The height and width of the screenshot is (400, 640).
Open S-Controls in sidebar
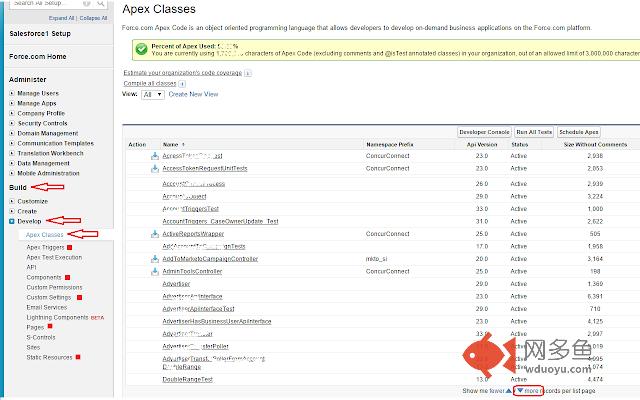pos(41,338)
